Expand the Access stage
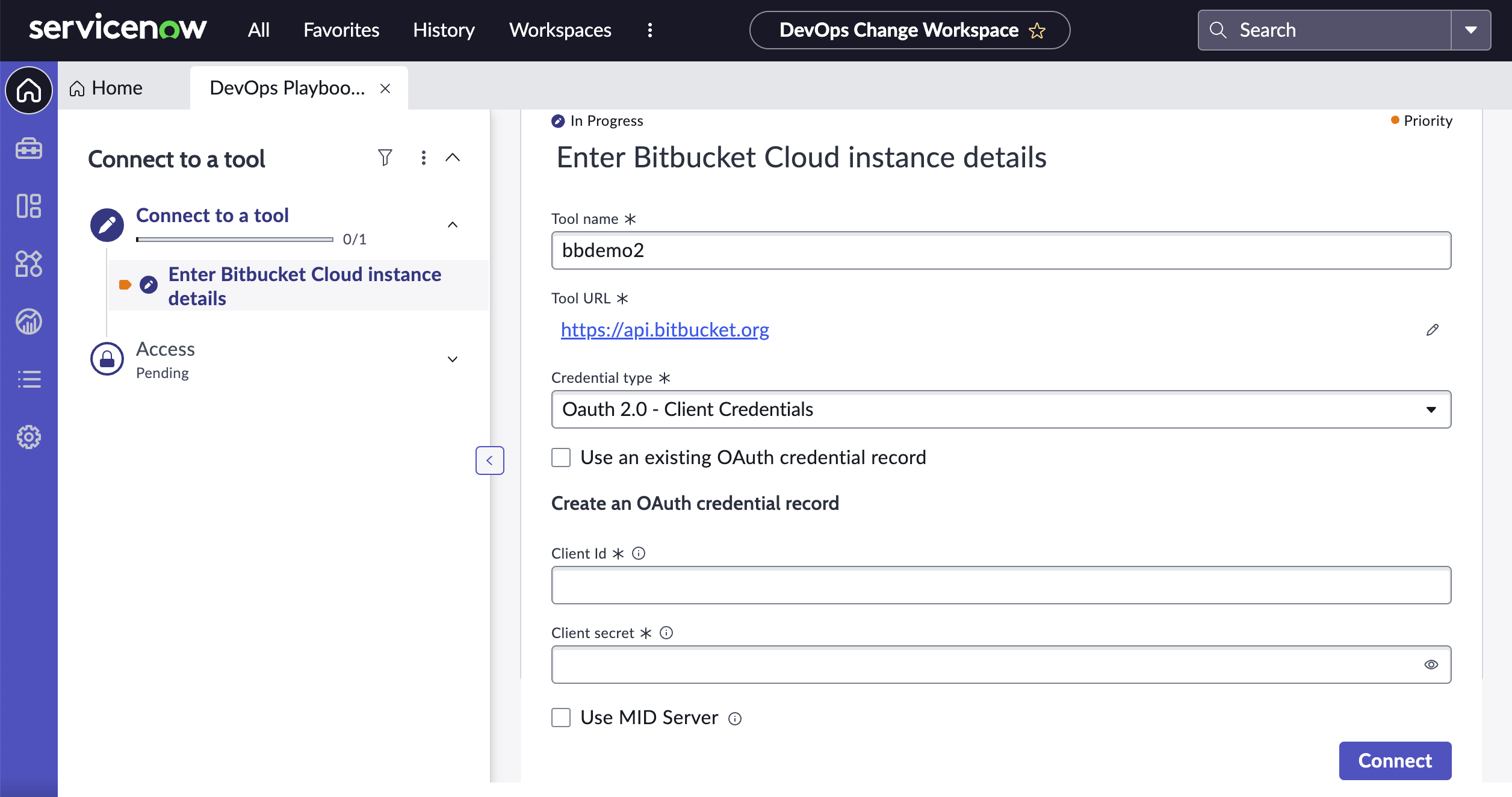This screenshot has height=797, width=1512. tap(453, 359)
